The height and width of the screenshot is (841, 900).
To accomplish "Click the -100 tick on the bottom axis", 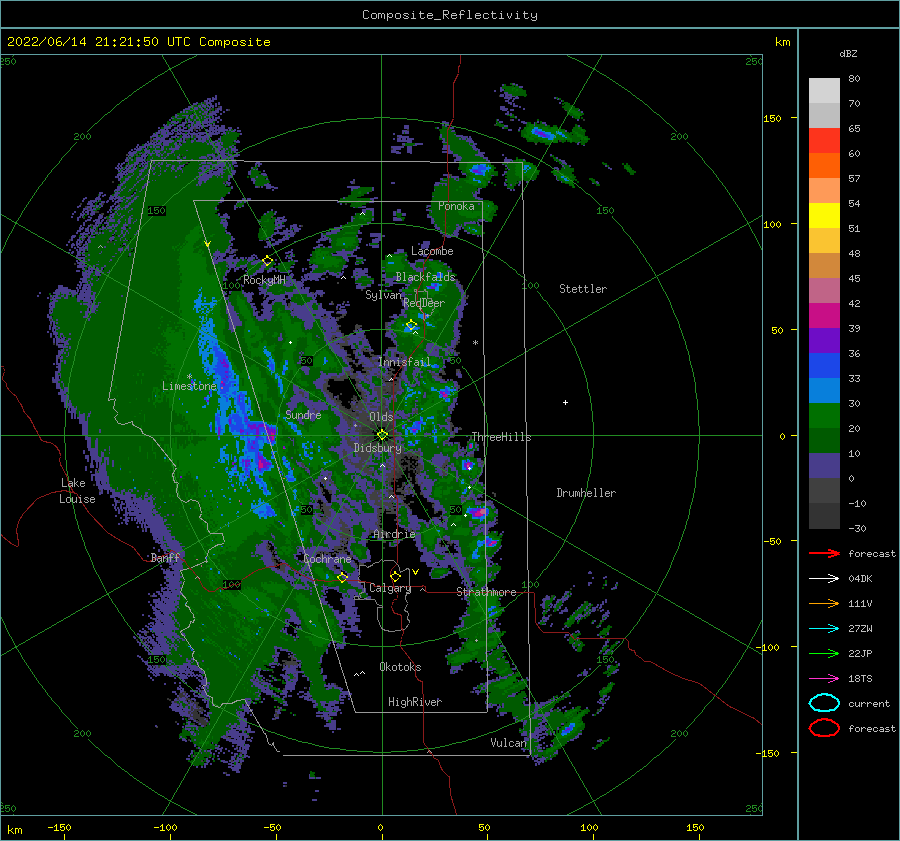I will (x=165, y=828).
